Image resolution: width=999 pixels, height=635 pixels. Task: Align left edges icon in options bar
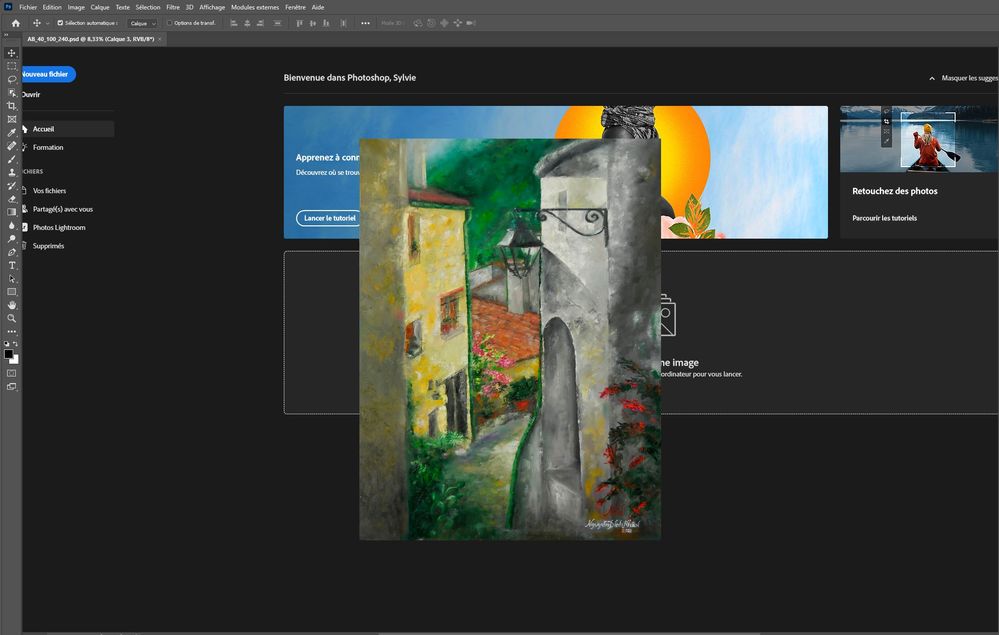pyautogui.click(x=234, y=23)
